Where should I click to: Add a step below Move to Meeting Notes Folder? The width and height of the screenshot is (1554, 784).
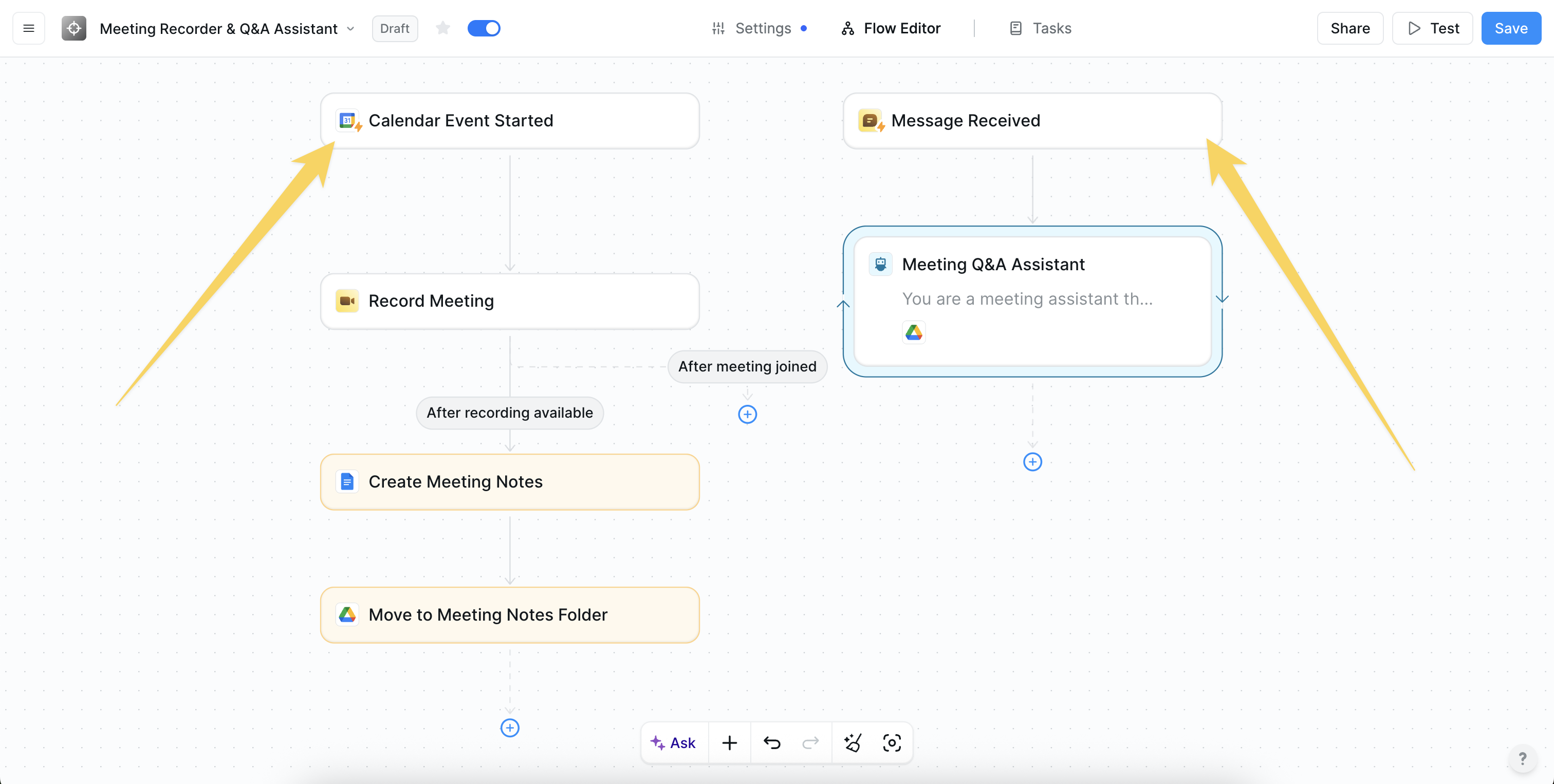pos(510,728)
